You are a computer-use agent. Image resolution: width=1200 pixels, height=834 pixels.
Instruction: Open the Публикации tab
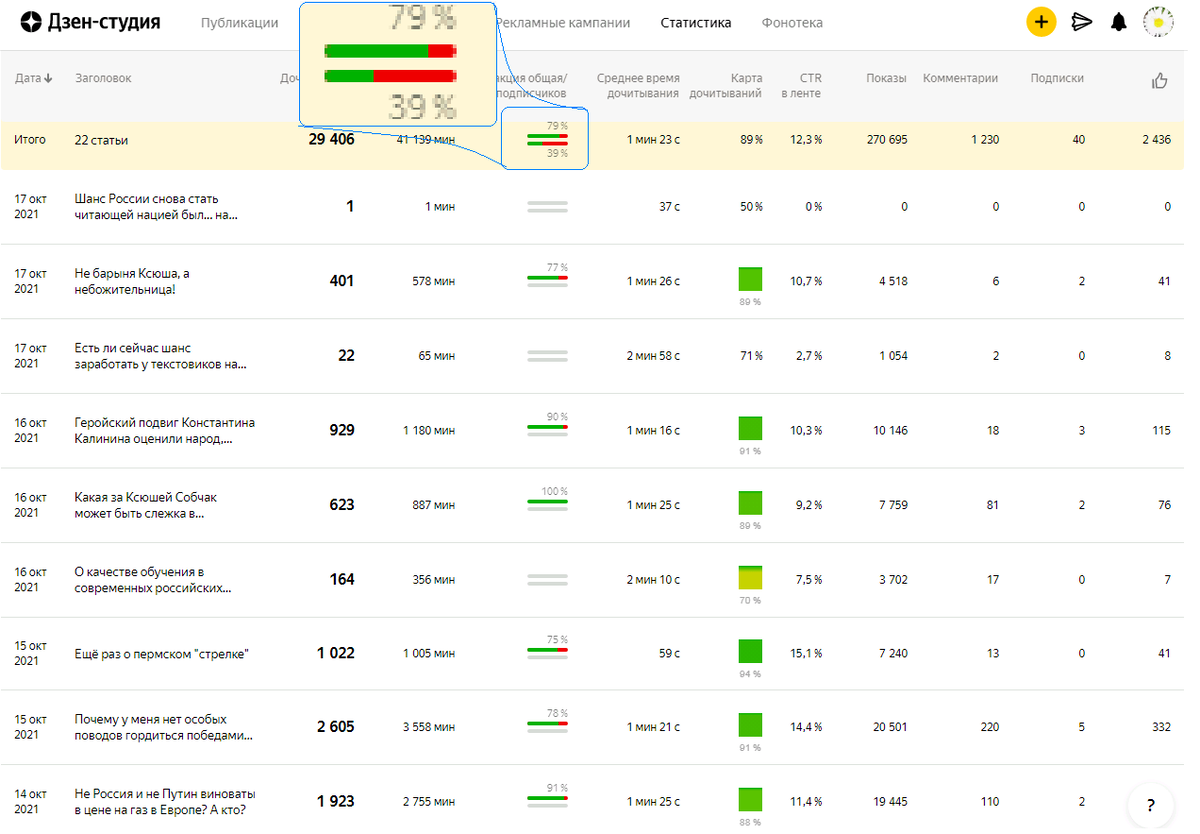(239, 23)
